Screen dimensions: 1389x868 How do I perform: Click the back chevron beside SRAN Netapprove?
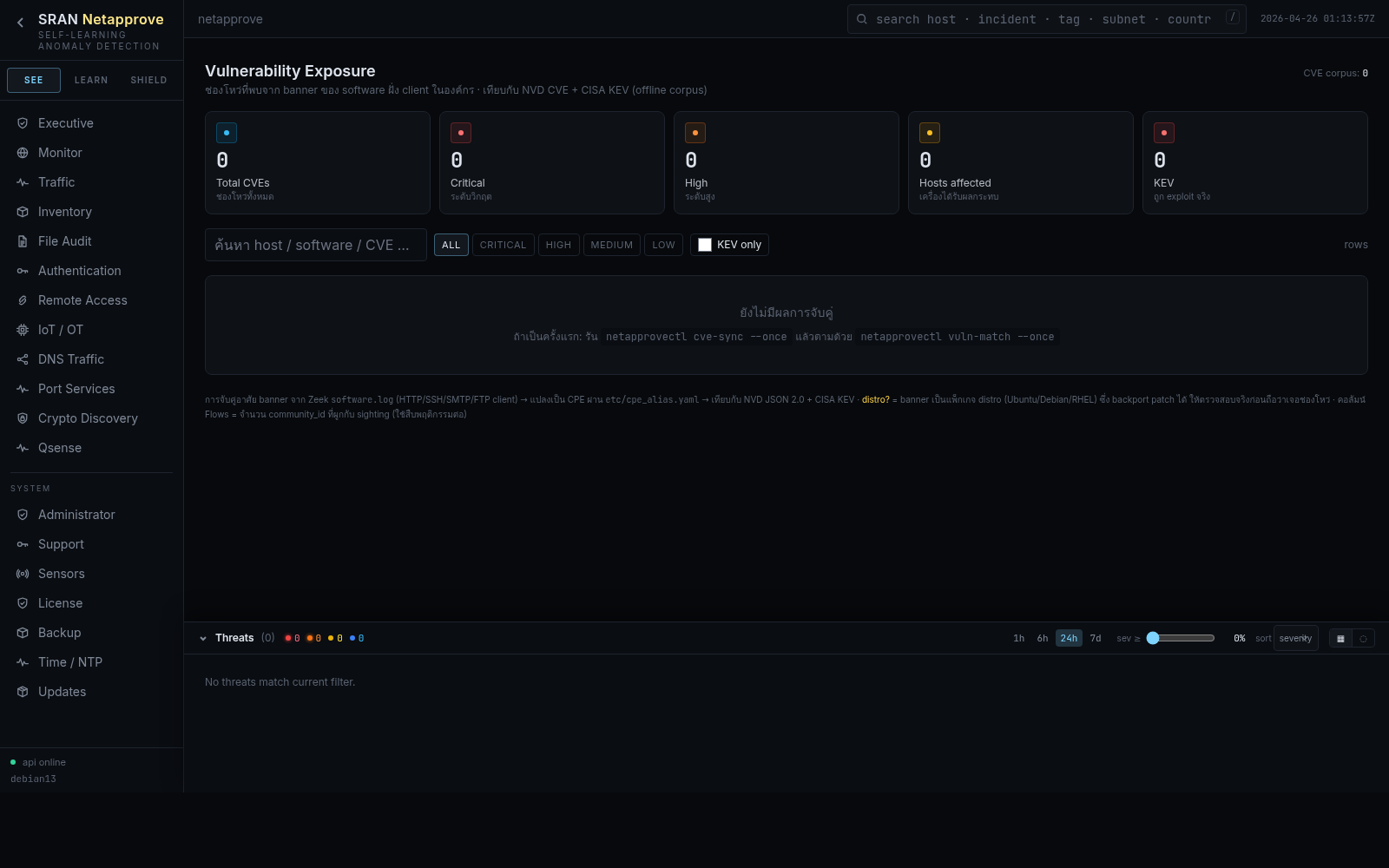(x=21, y=23)
